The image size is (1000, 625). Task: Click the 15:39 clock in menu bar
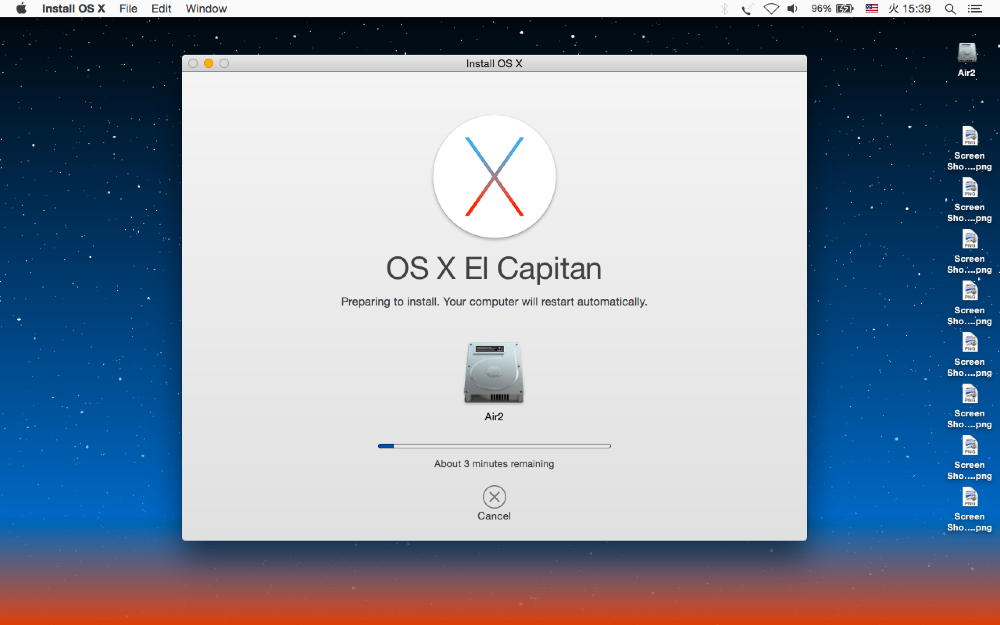[909, 9]
